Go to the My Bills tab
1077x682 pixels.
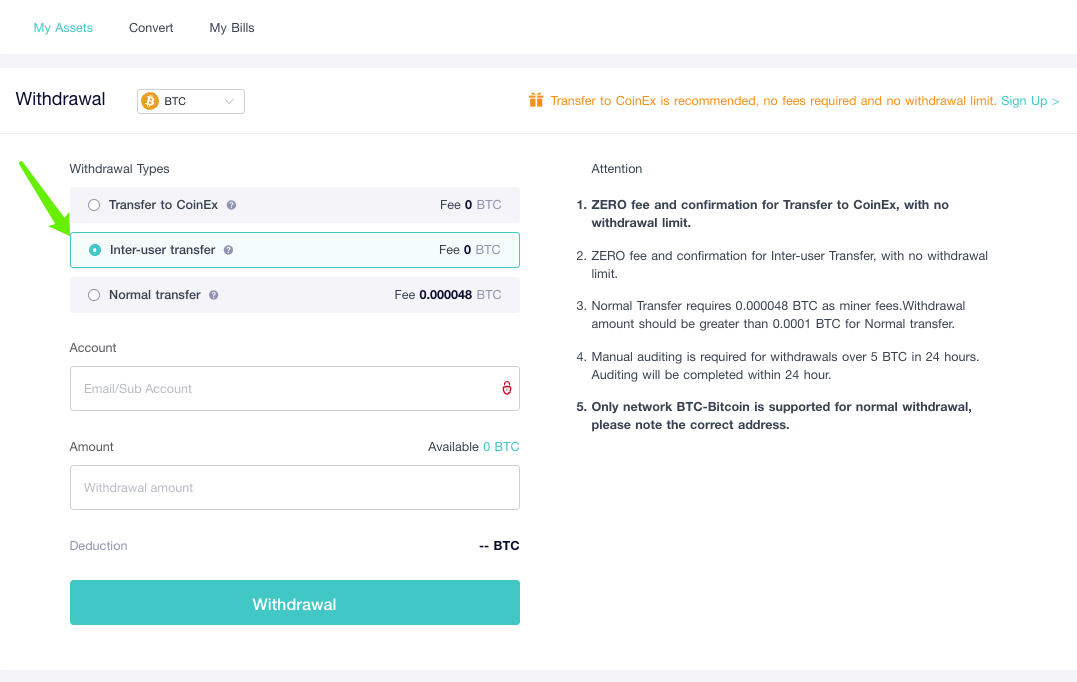(x=232, y=27)
